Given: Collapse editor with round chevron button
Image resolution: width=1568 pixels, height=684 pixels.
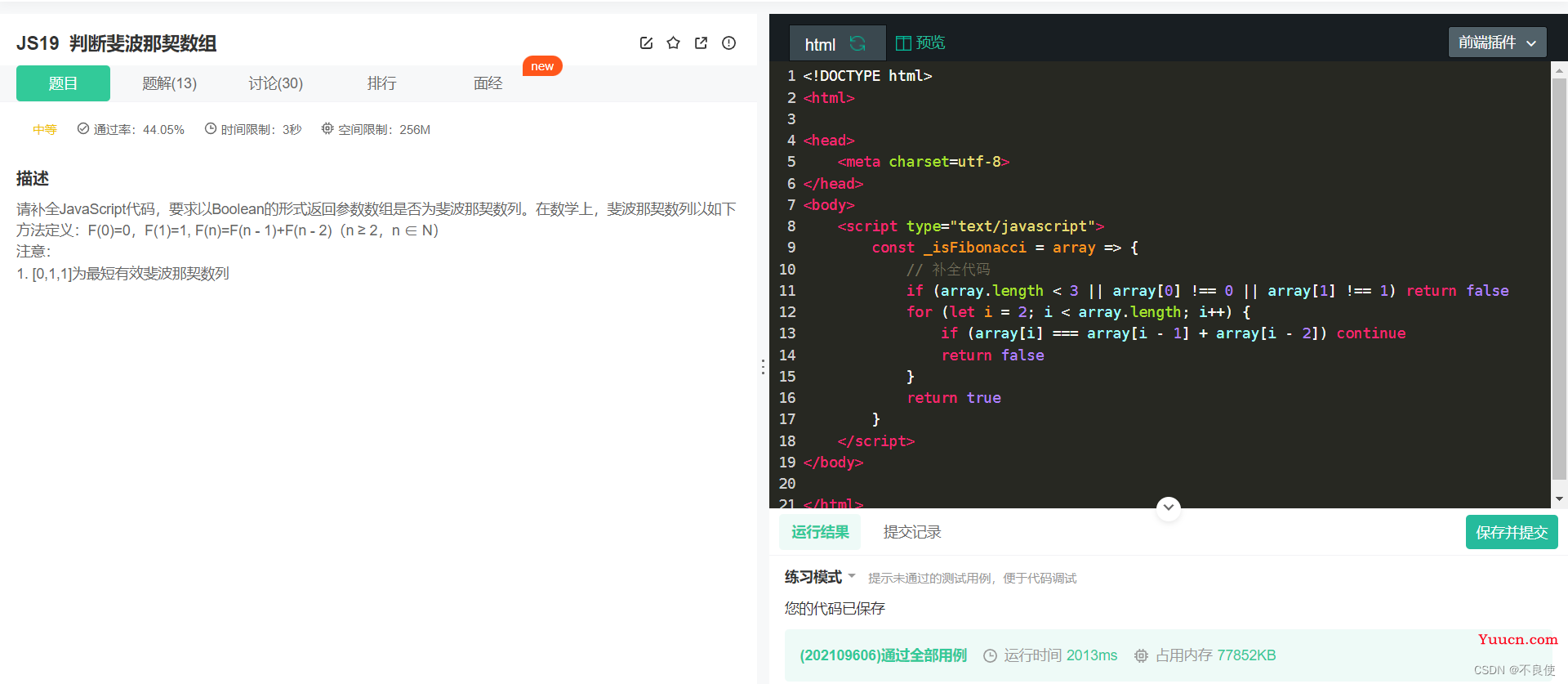Looking at the screenshot, I should (x=1169, y=507).
